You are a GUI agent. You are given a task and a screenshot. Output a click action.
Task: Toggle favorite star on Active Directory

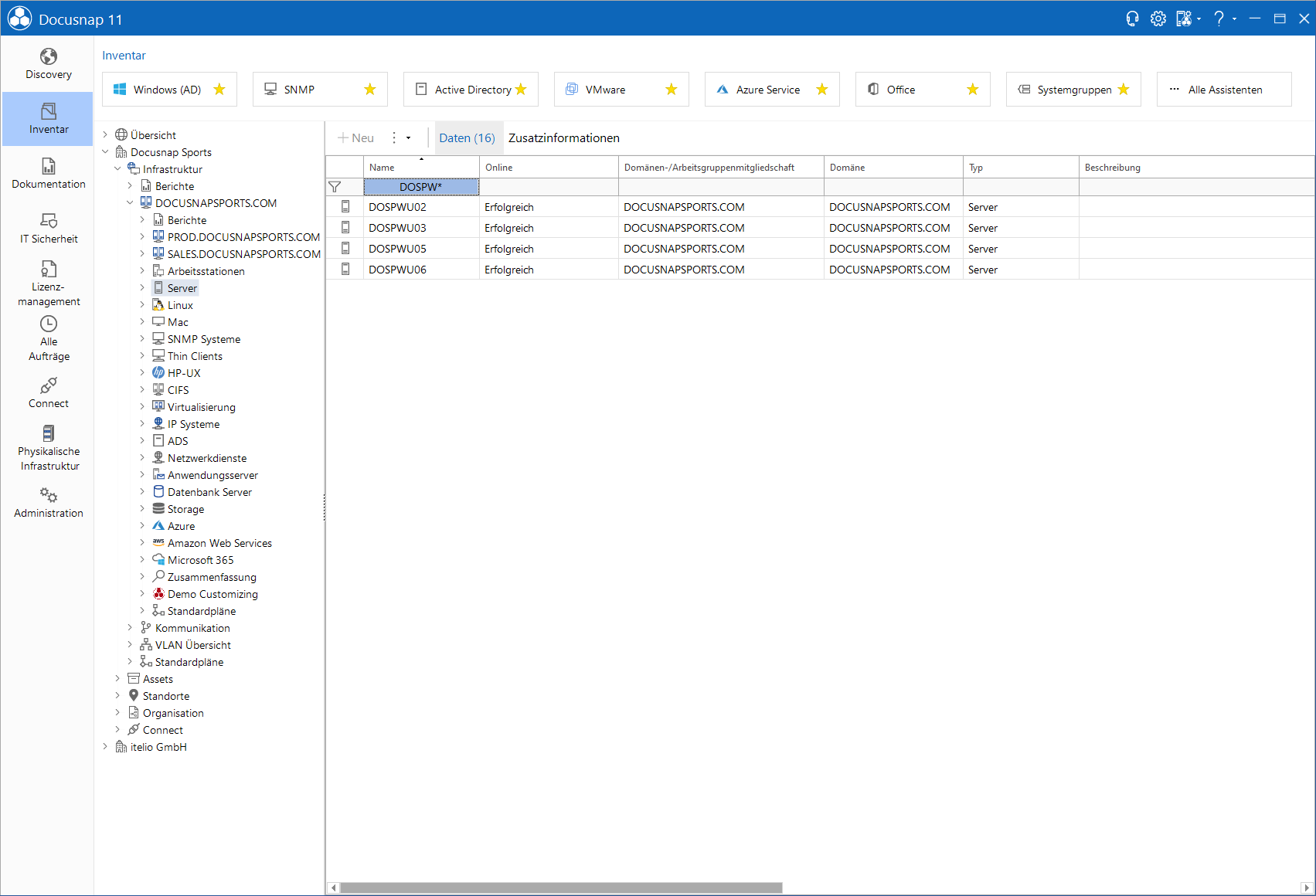coord(521,90)
